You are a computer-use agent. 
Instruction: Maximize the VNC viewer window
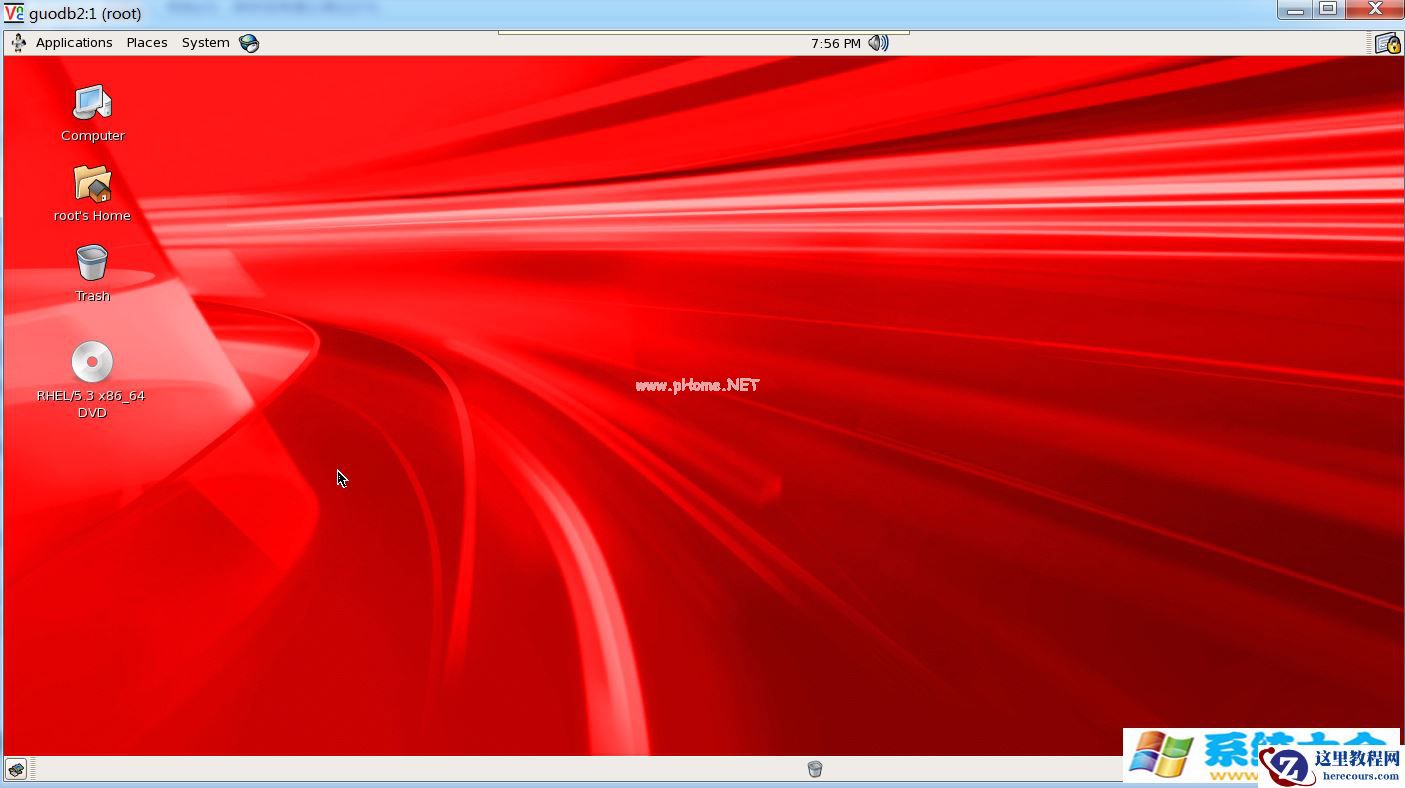coord(1329,9)
